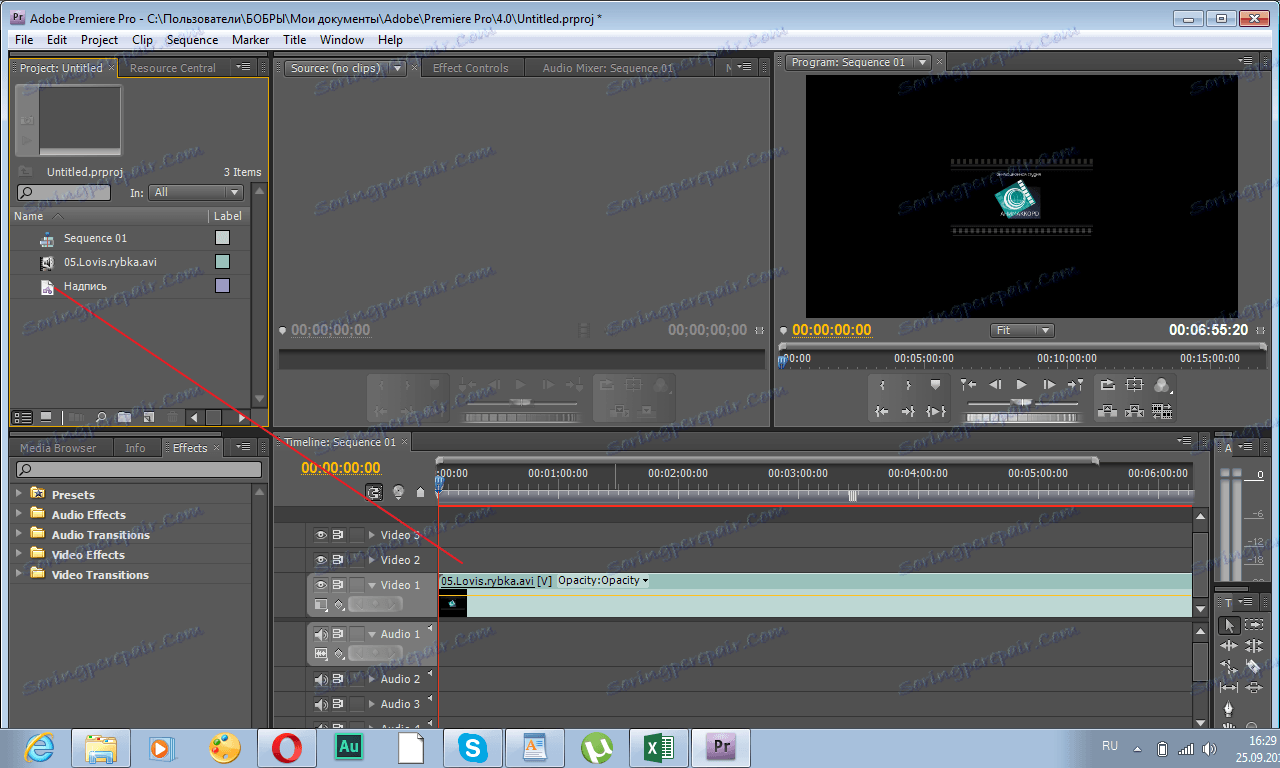
Task: Open the In: All dropdown
Action: (196, 192)
